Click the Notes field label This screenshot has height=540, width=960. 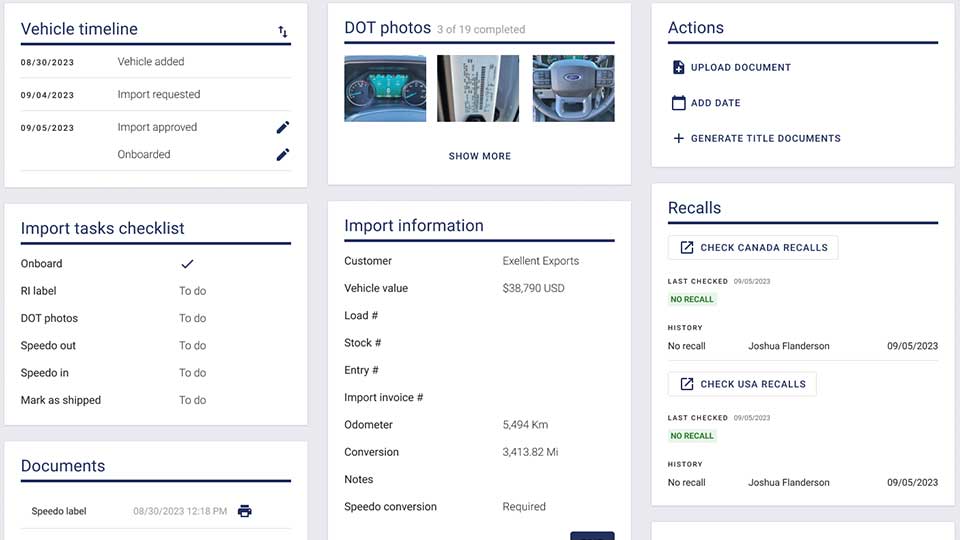(x=359, y=479)
